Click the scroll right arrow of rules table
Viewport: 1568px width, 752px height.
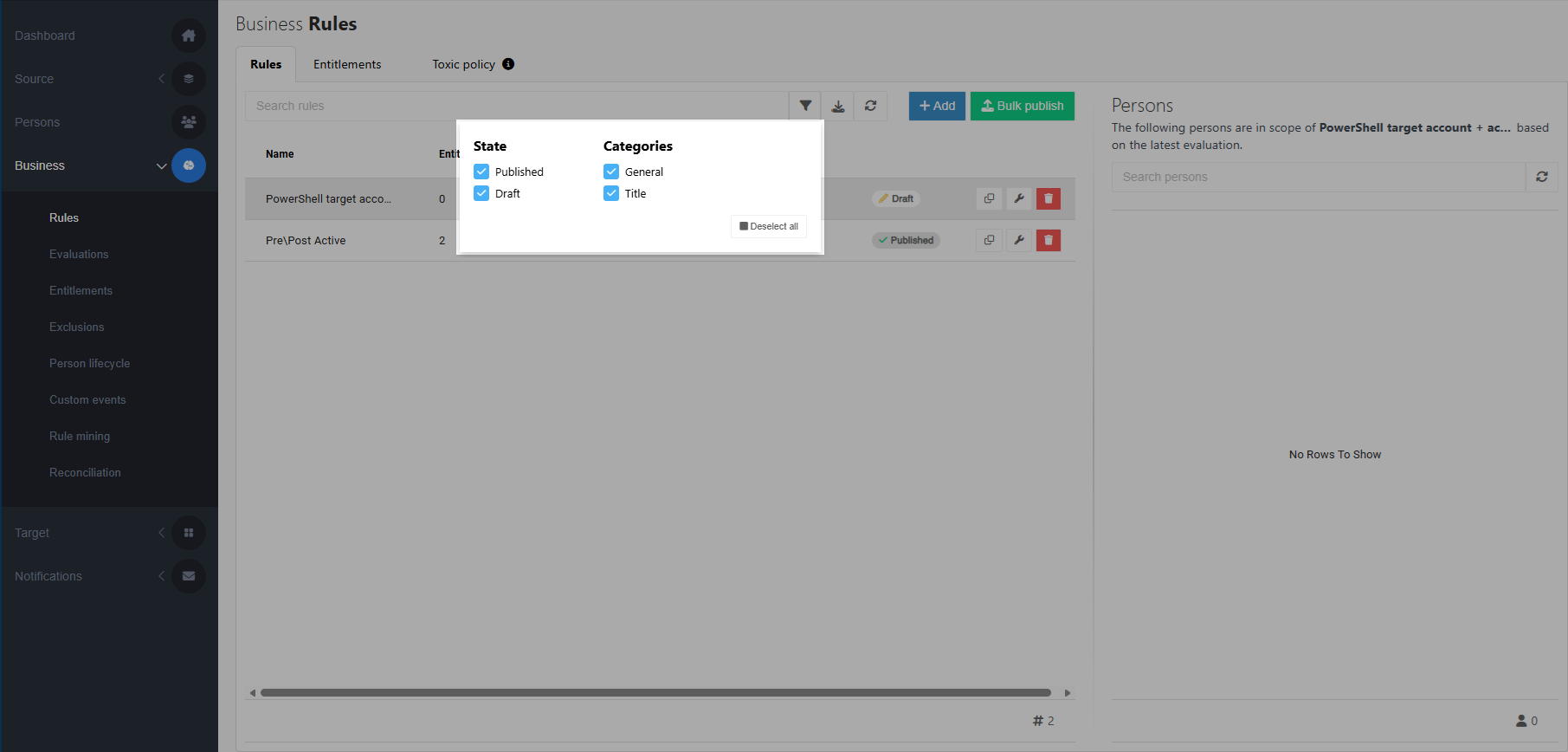[x=1068, y=693]
